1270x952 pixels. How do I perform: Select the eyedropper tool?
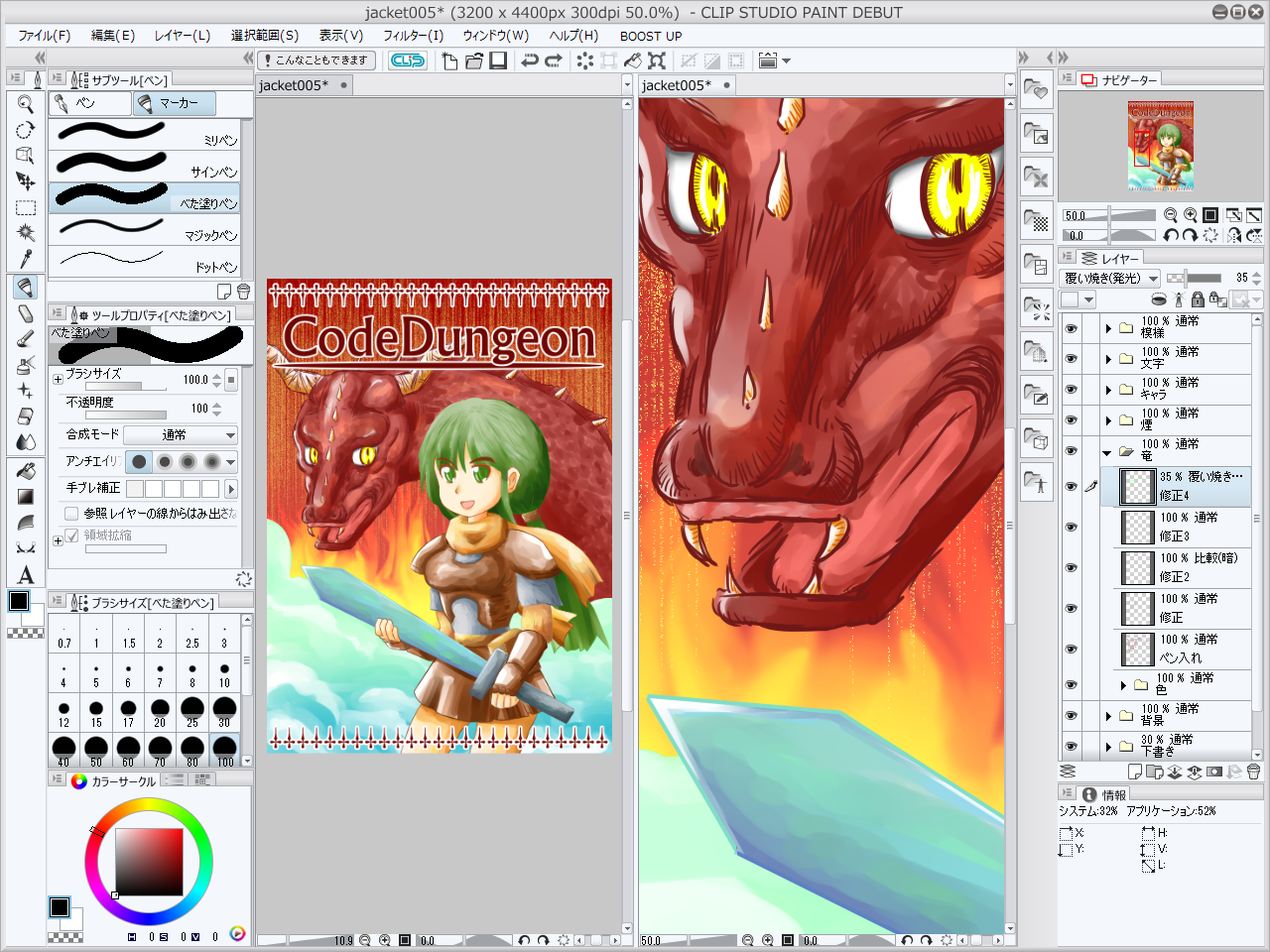coord(26,259)
